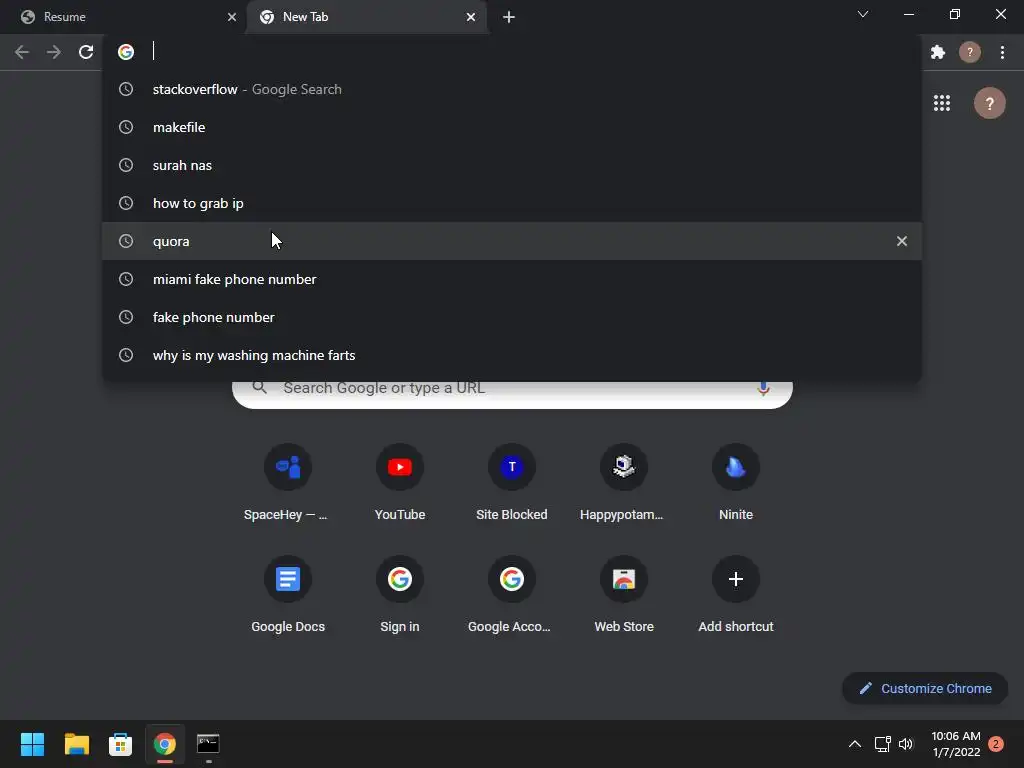The width and height of the screenshot is (1024, 768).
Task: Open the Windows Start menu
Action: pos(32,744)
